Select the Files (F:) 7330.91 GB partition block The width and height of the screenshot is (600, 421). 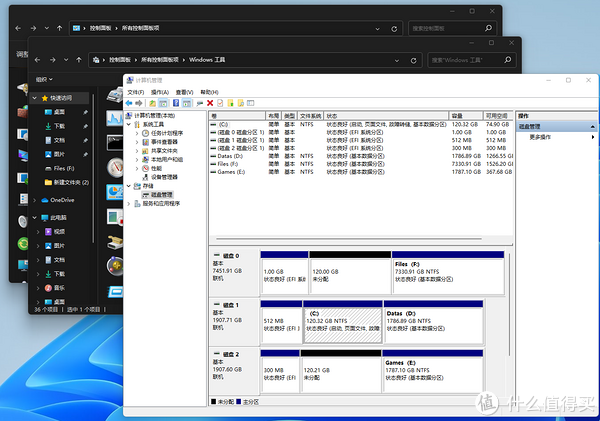tap(448, 273)
